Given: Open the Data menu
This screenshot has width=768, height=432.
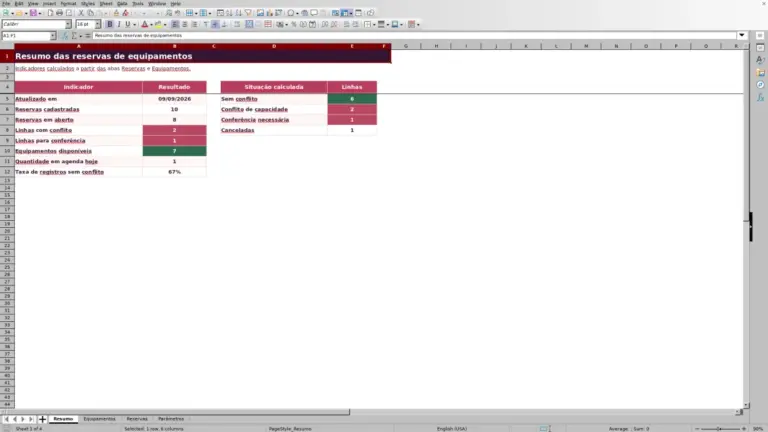Looking at the screenshot, I should tap(122, 3).
